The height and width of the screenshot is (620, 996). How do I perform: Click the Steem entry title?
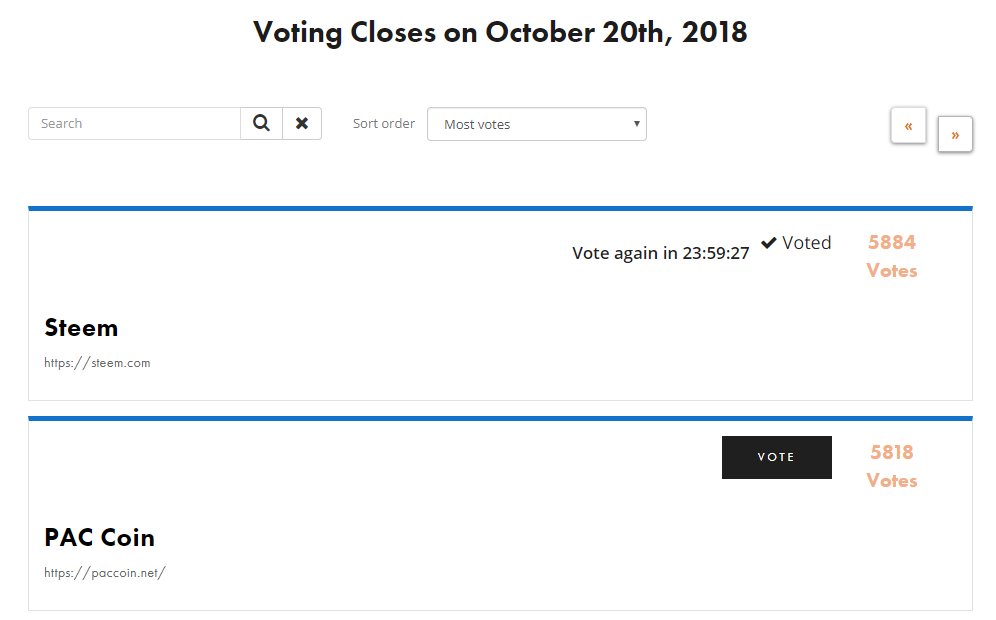pos(81,328)
